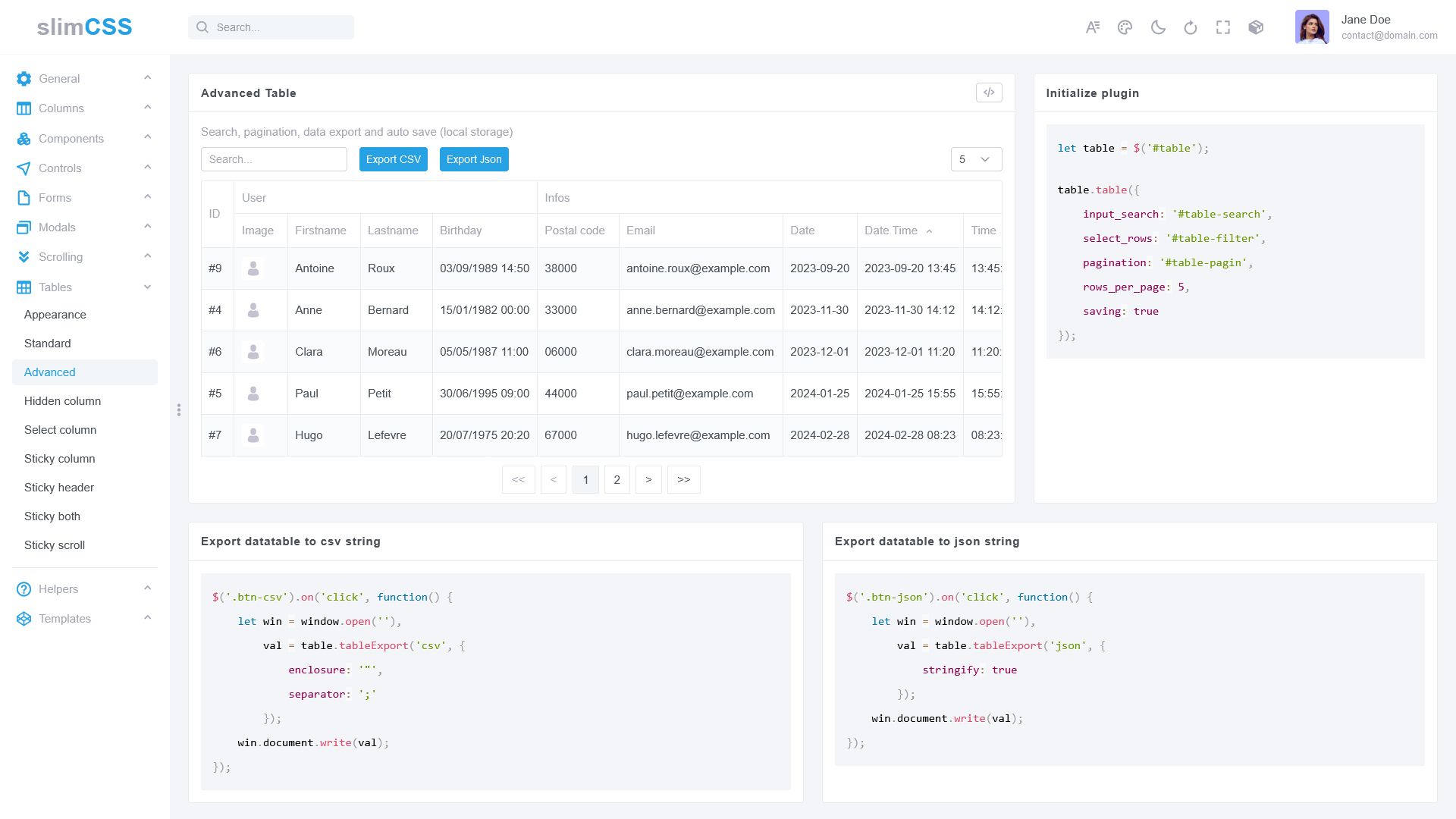1456x819 pixels.
Task: Expand the Forms menu chevron
Action: (x=148, y=197)
